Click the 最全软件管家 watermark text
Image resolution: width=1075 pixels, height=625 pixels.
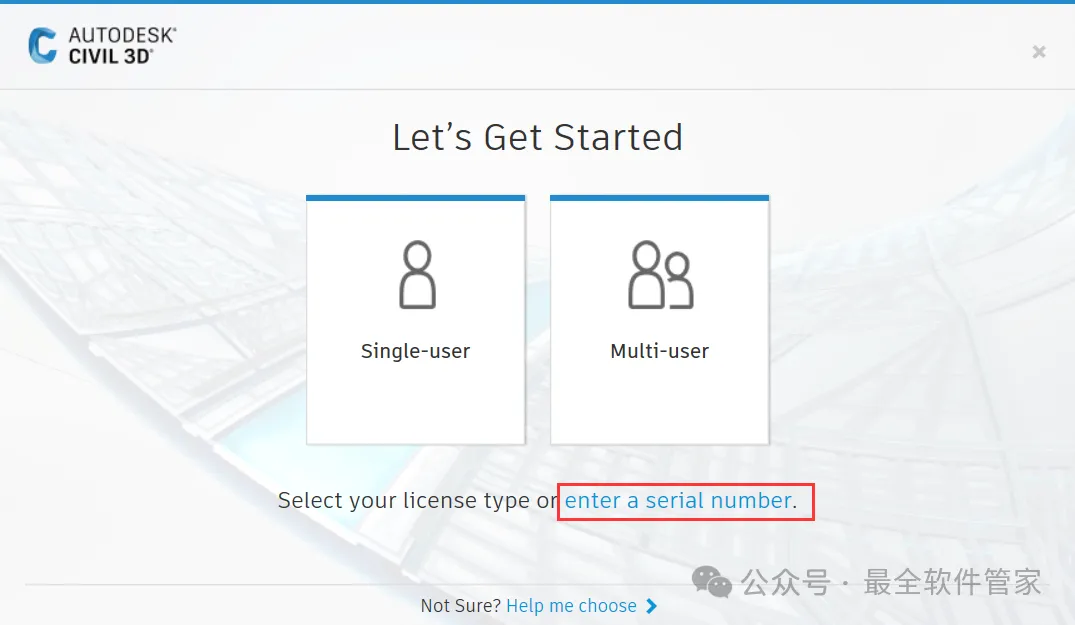[952, 582]
